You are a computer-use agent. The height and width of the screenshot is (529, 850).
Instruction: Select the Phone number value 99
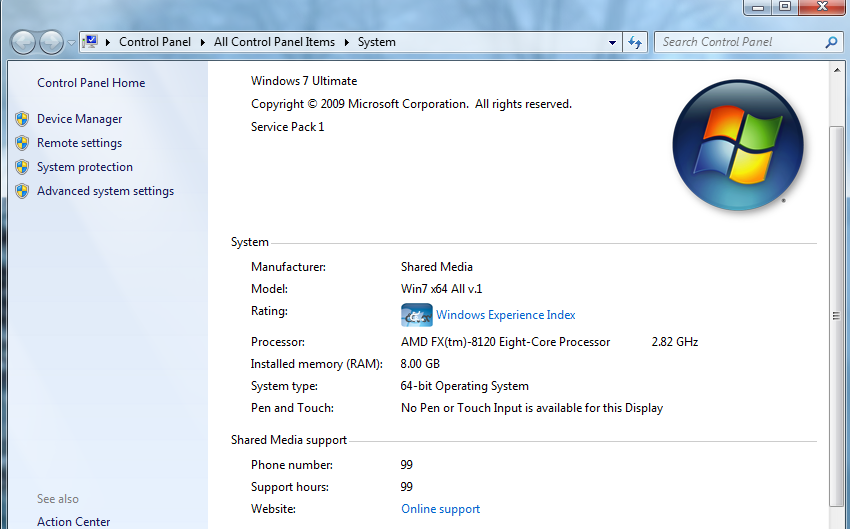[x=407, y=465]
